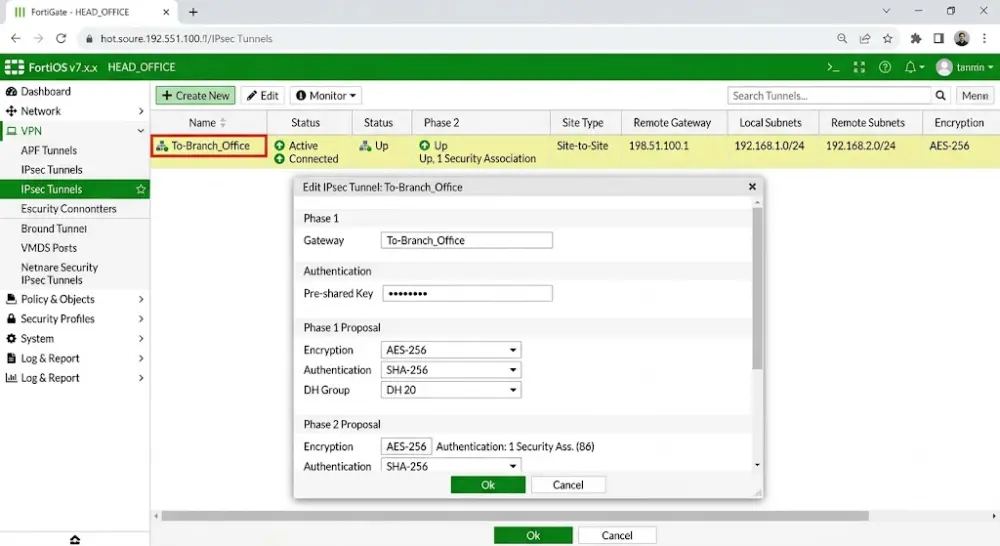Open Phase 1 Authentication SHA-256 dropdown
Image resolution: width=1000 pixels, height=546 pixels.
pyautogui.click(x=451, y=370)
